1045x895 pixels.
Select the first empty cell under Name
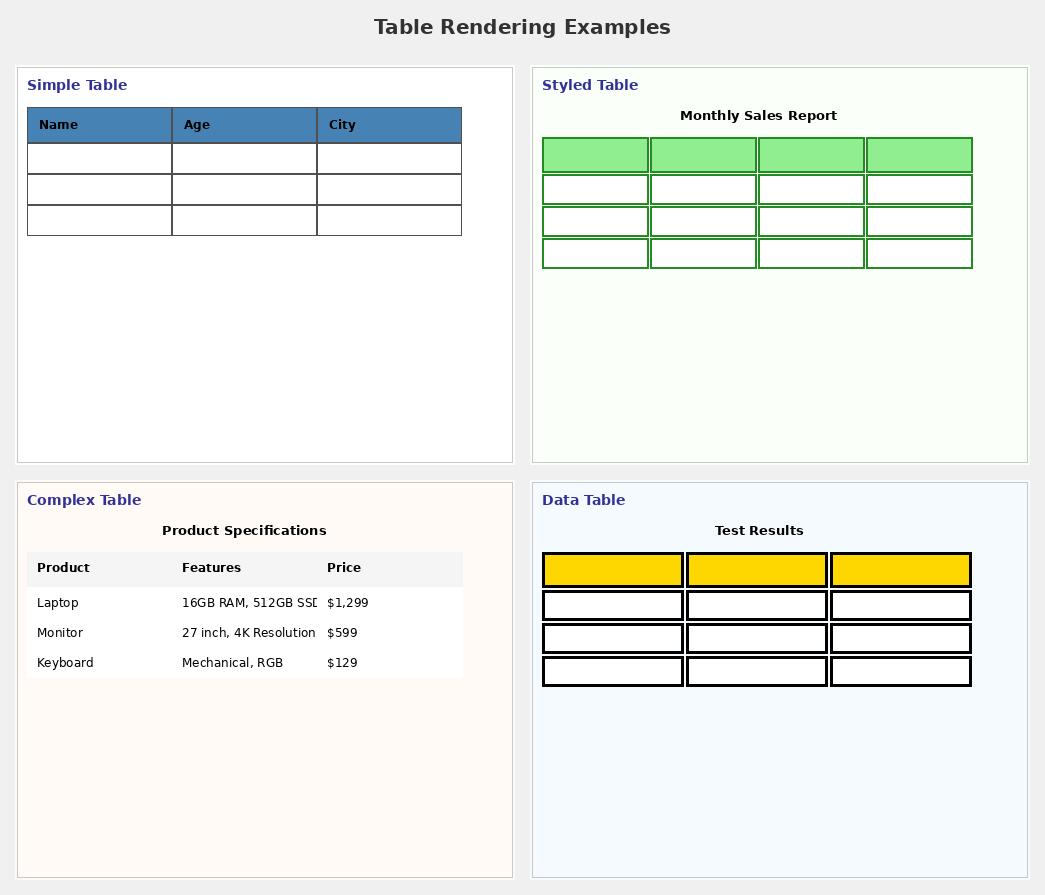click(x=99, y=157)
